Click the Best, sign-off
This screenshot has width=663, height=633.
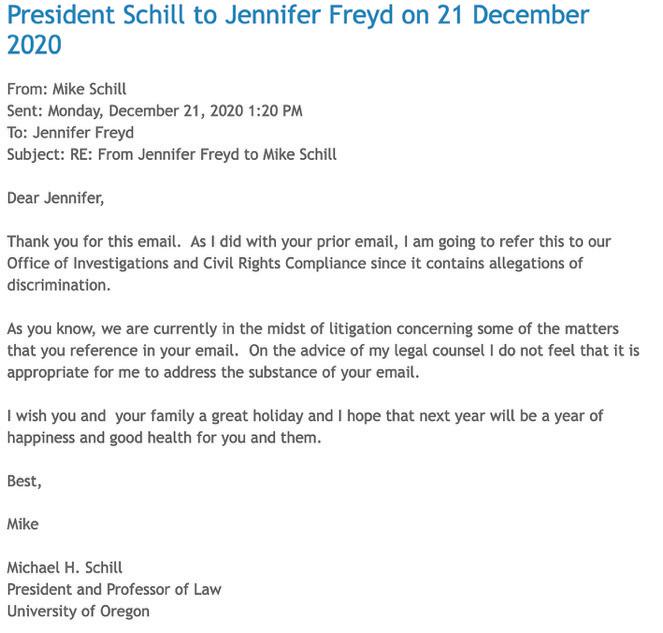click(24, 481)
